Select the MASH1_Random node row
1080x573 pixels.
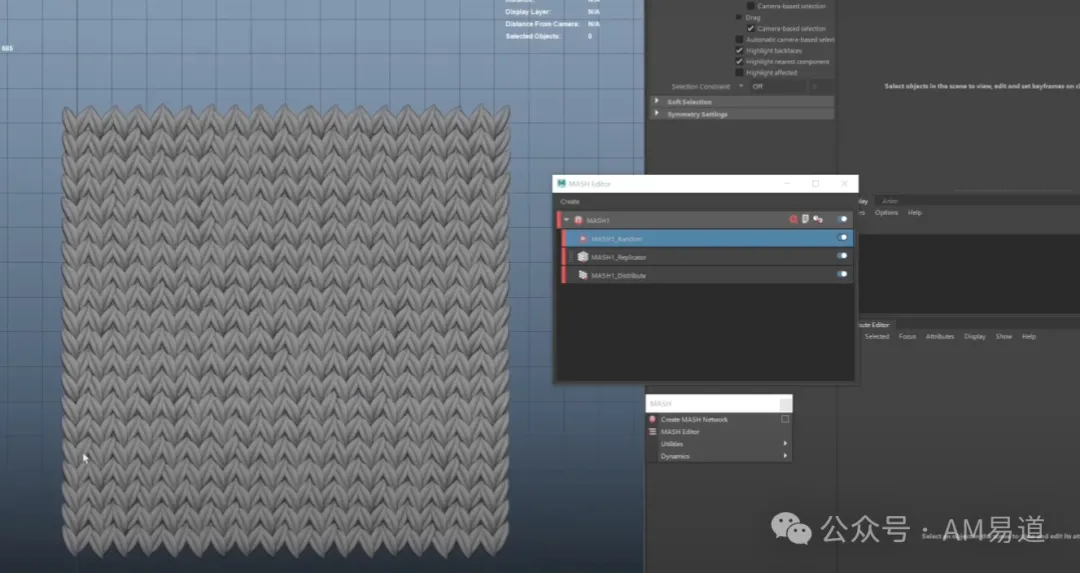(708, 238)
